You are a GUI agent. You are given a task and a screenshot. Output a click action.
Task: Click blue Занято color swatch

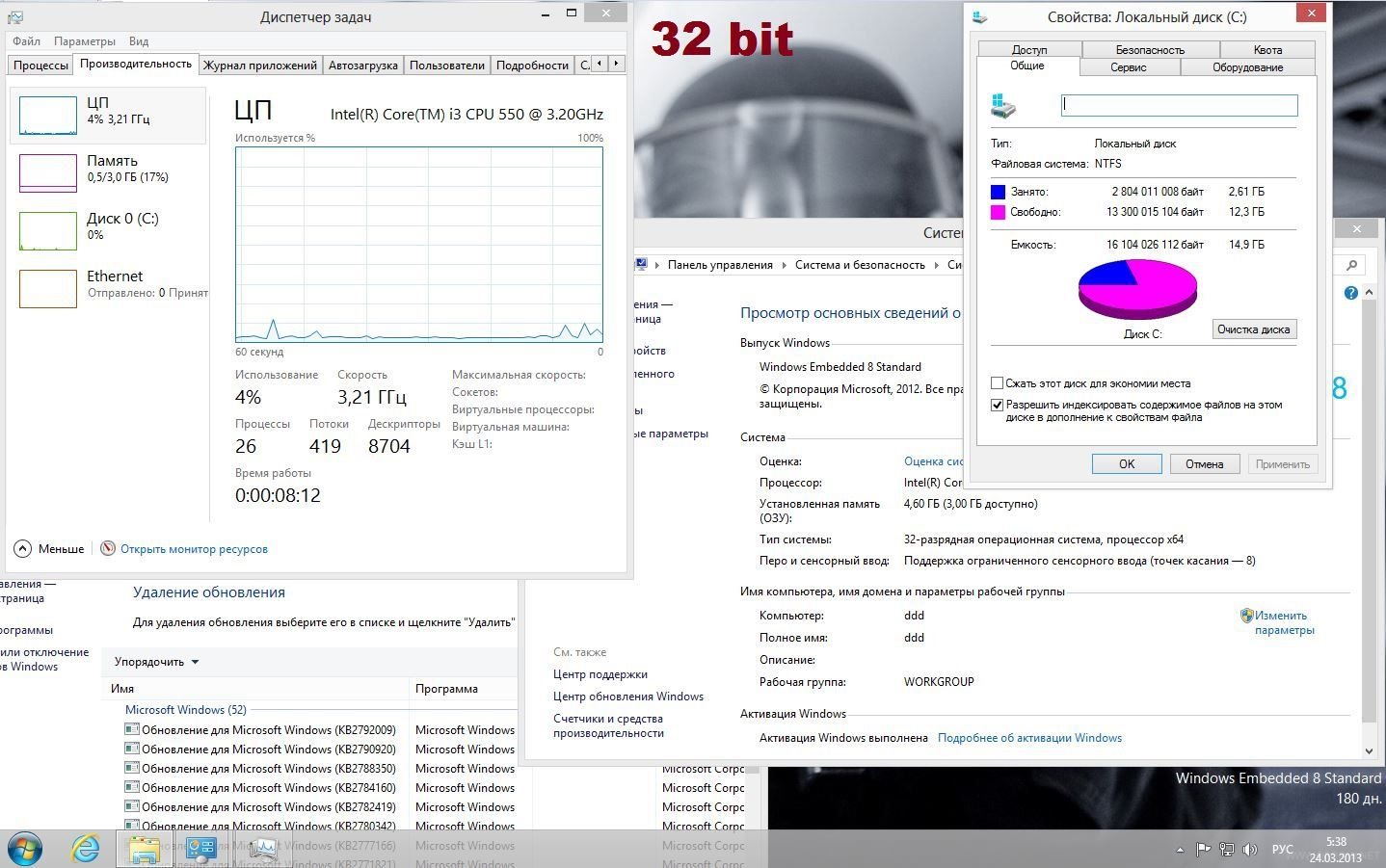pos(998,192)
